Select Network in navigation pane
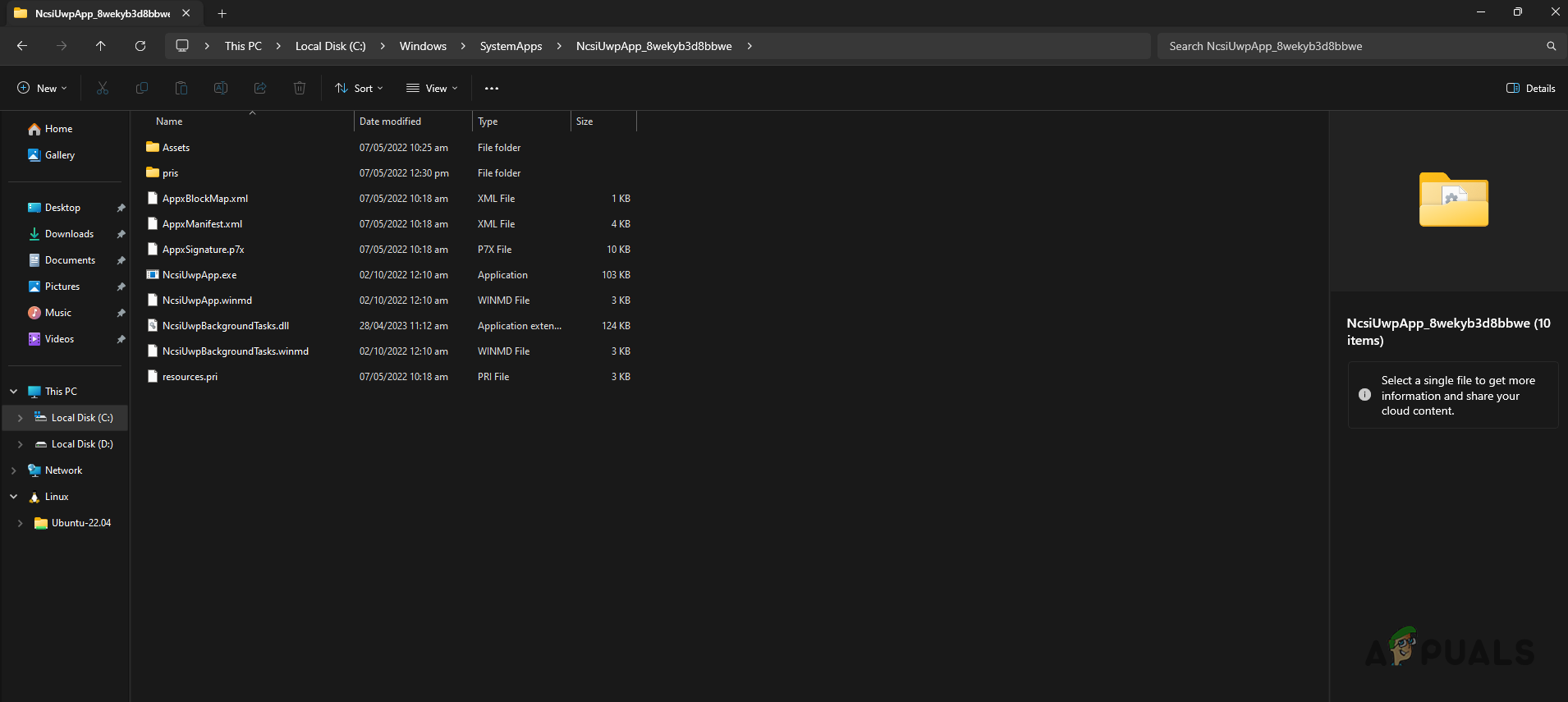The width and height of the screenshot is (1568, 702). [63, 470]
